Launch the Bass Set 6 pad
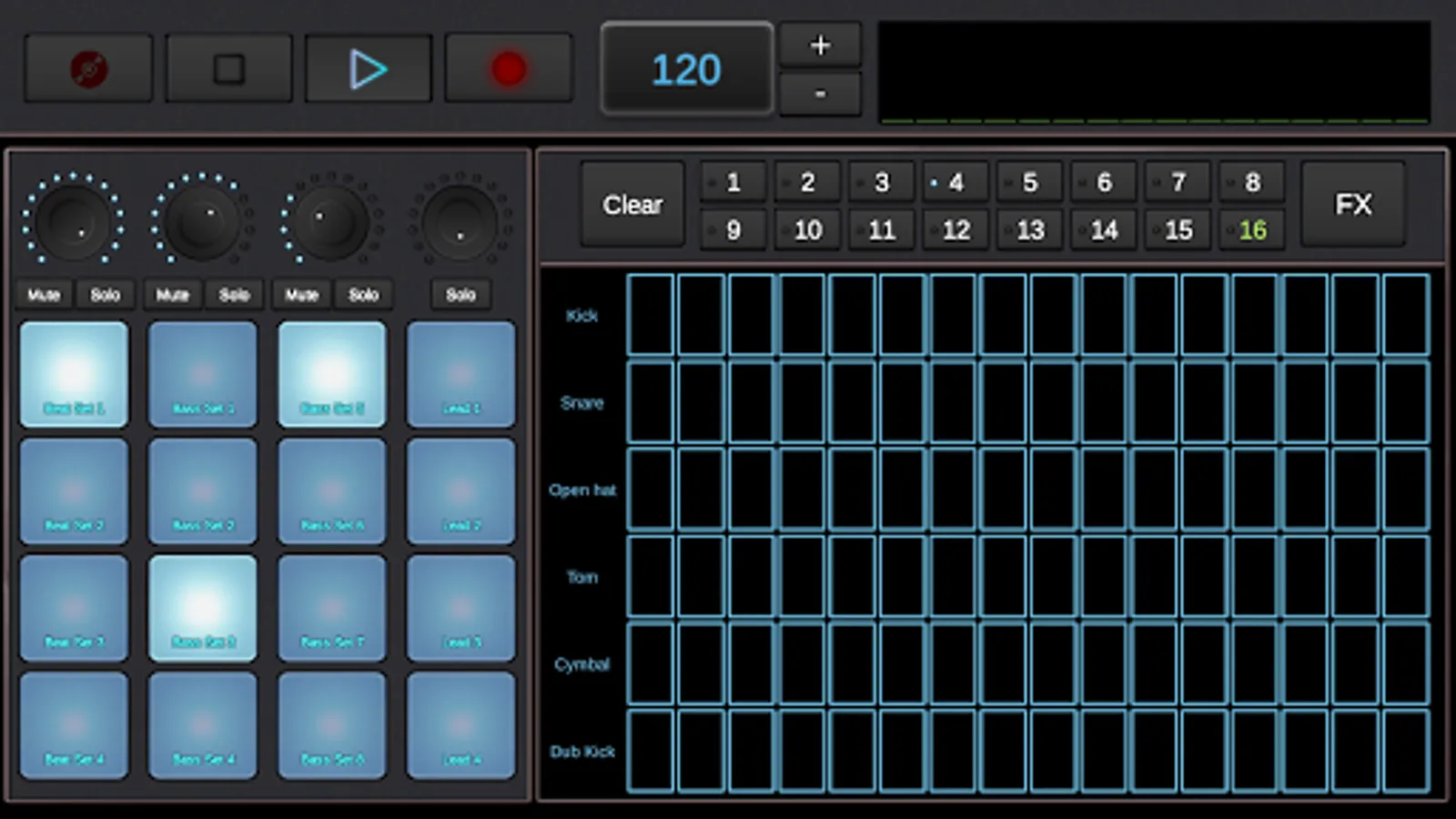 coord(332,491)
